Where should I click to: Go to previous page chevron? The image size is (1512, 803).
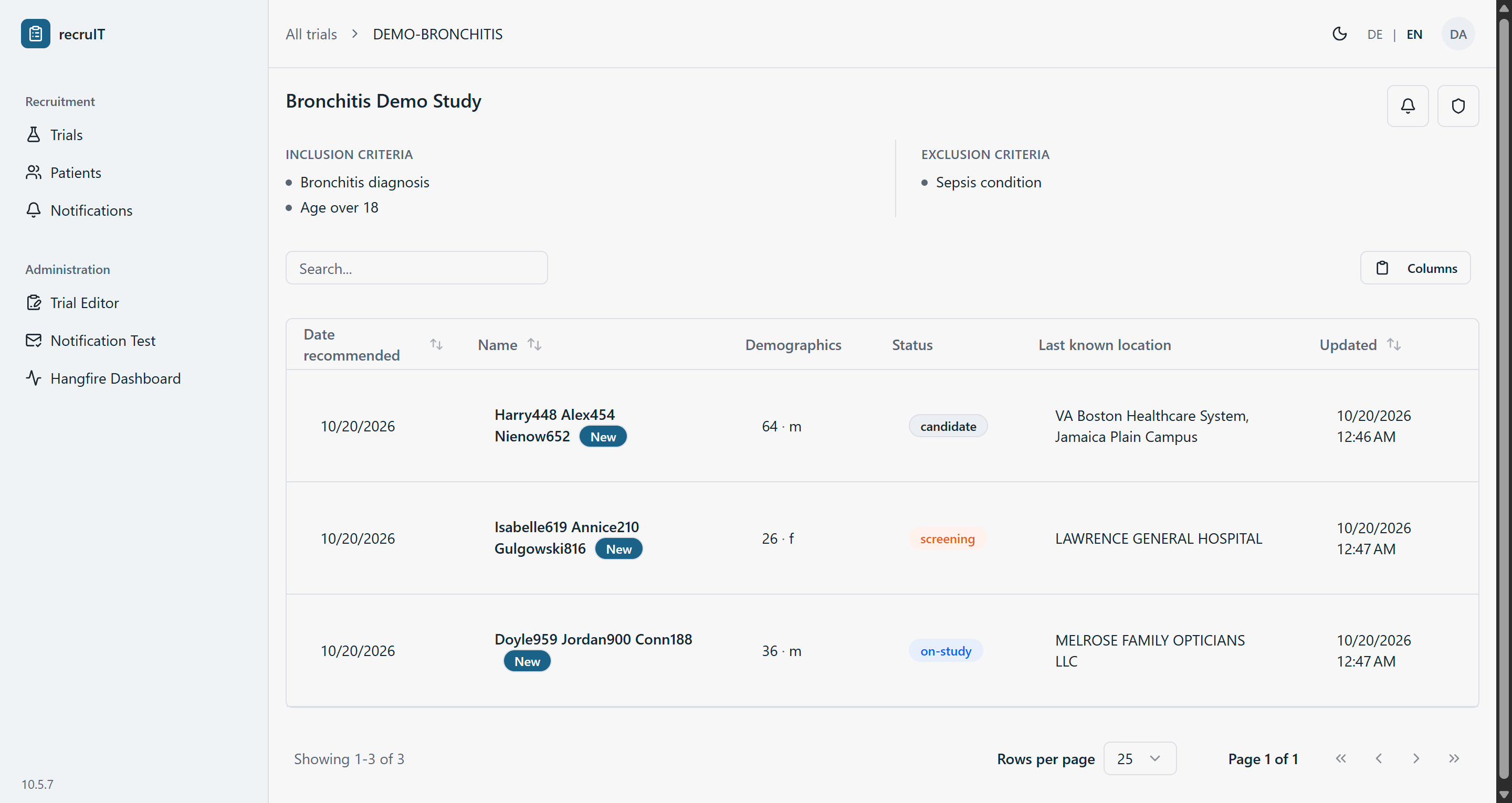(x=1379, y=758)
